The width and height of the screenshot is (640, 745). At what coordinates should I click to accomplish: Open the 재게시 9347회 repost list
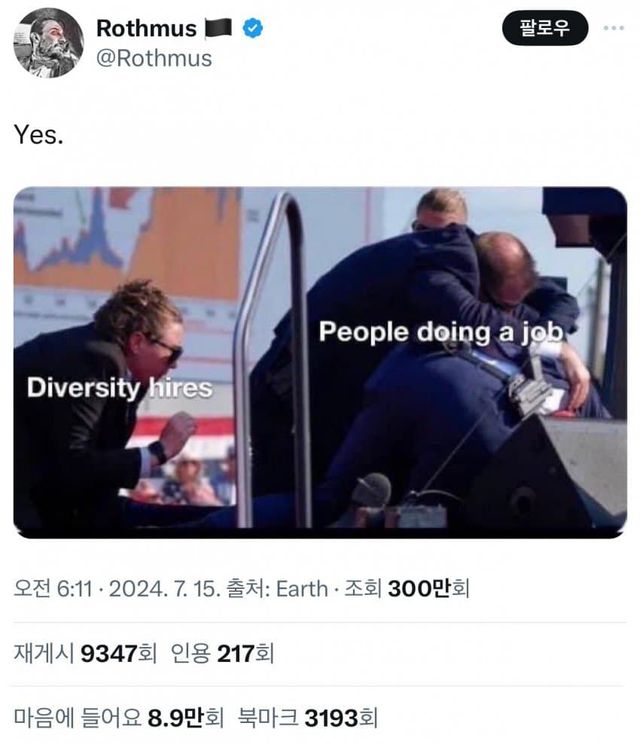85,653
